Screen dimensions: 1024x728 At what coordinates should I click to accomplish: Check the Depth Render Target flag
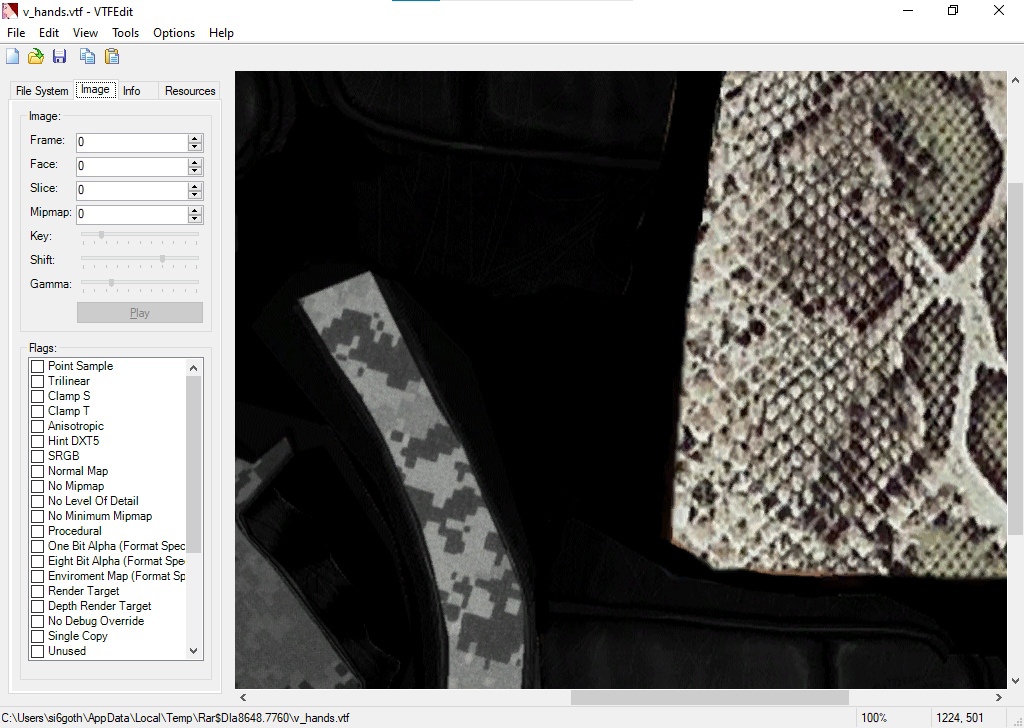click(x=38, y=607)
